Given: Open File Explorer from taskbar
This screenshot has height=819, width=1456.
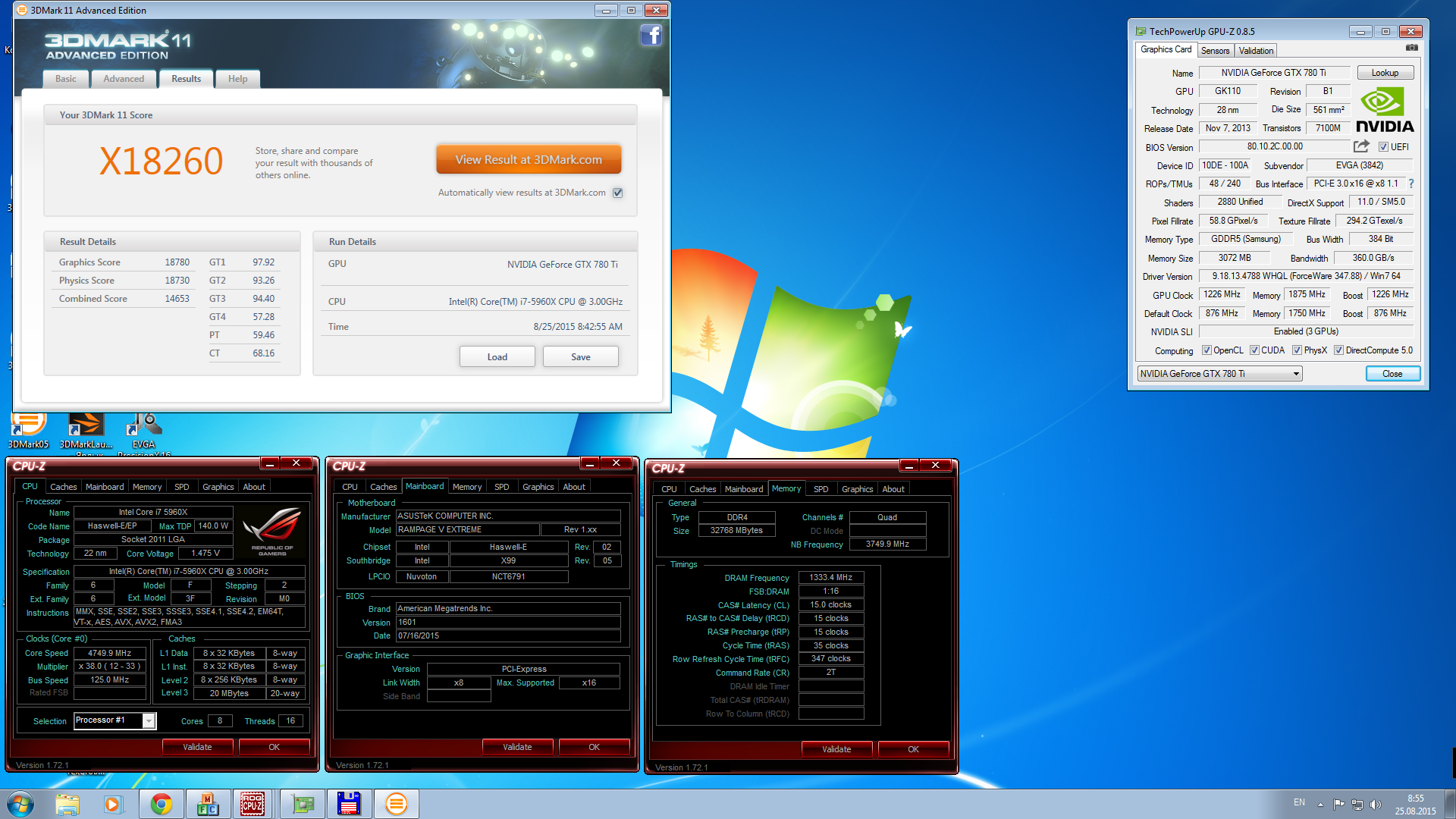Looking at the screenshot, I should (67, 804).
